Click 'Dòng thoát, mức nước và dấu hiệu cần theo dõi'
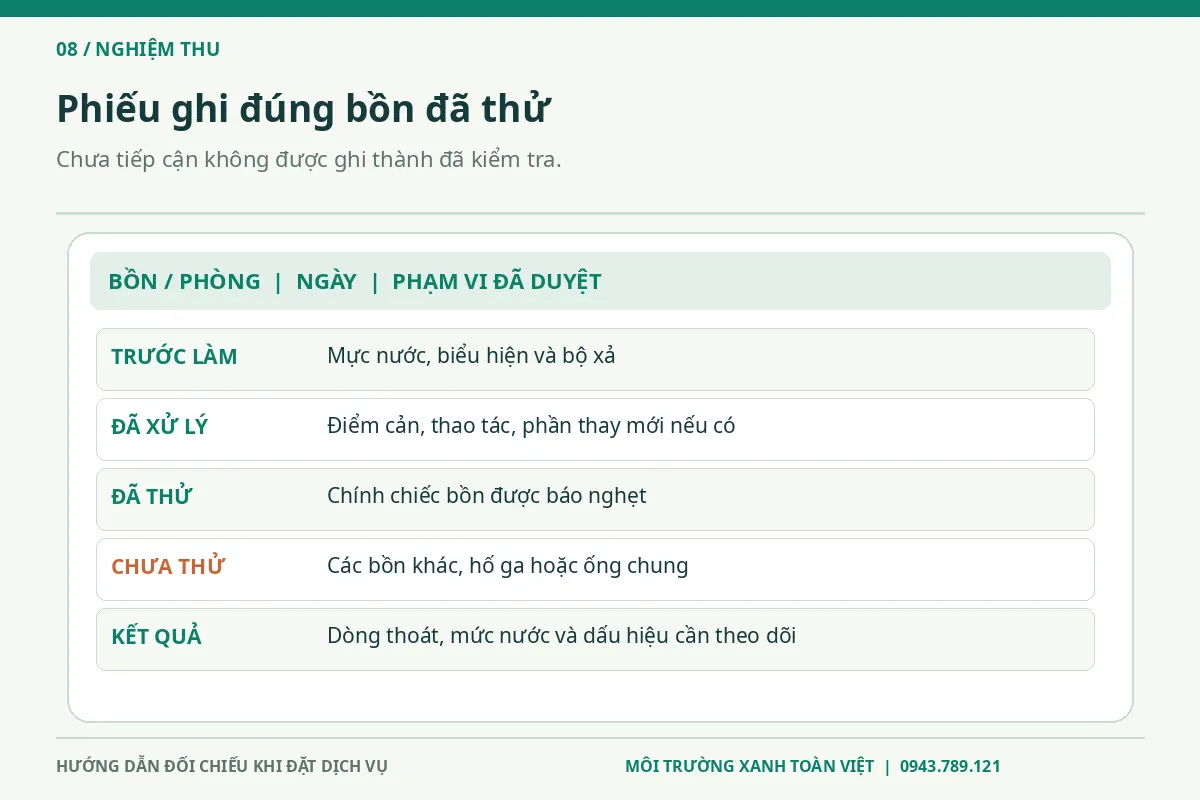Image resolution: width=1200 pixels, height=800 pixels. tap(562, 636)
